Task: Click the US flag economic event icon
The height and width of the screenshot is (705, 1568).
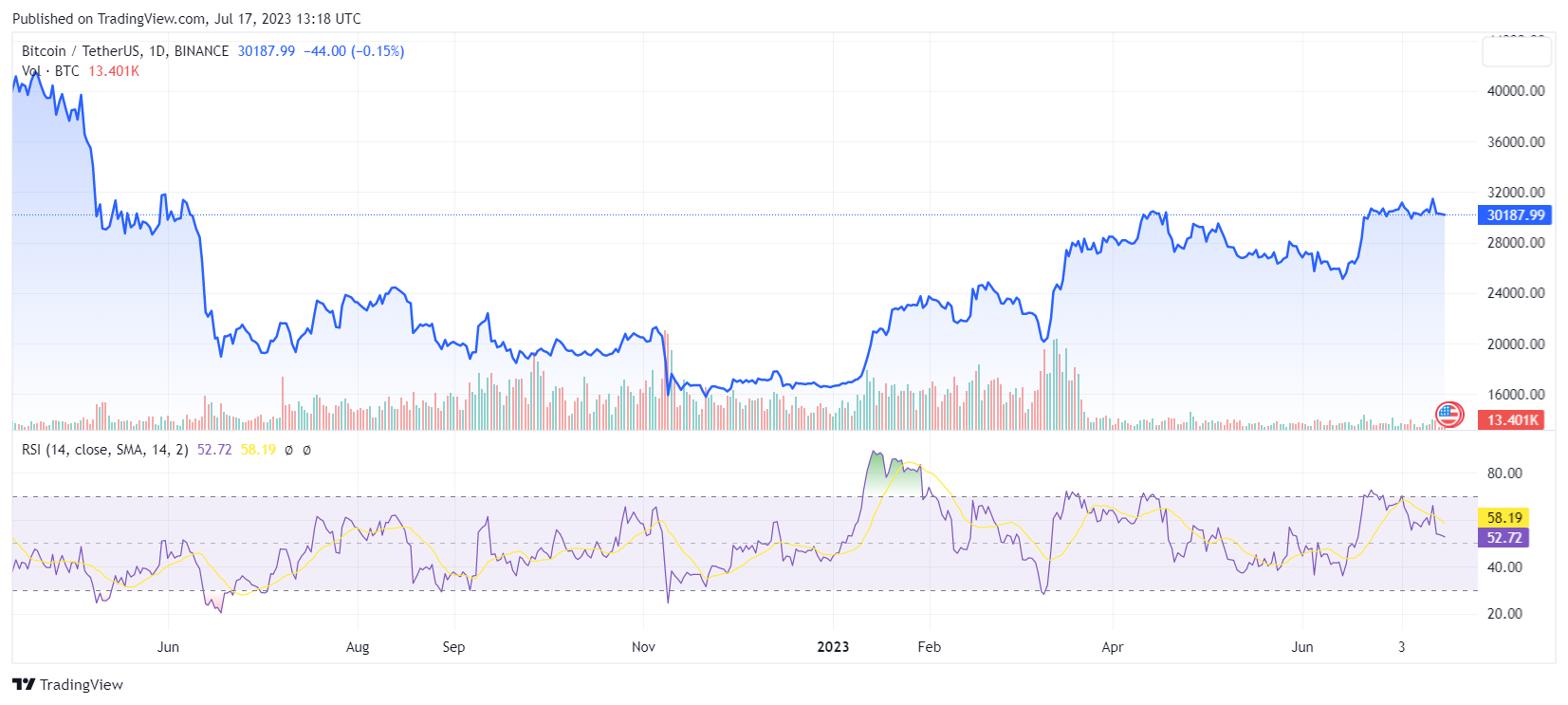Action: 1448,415
